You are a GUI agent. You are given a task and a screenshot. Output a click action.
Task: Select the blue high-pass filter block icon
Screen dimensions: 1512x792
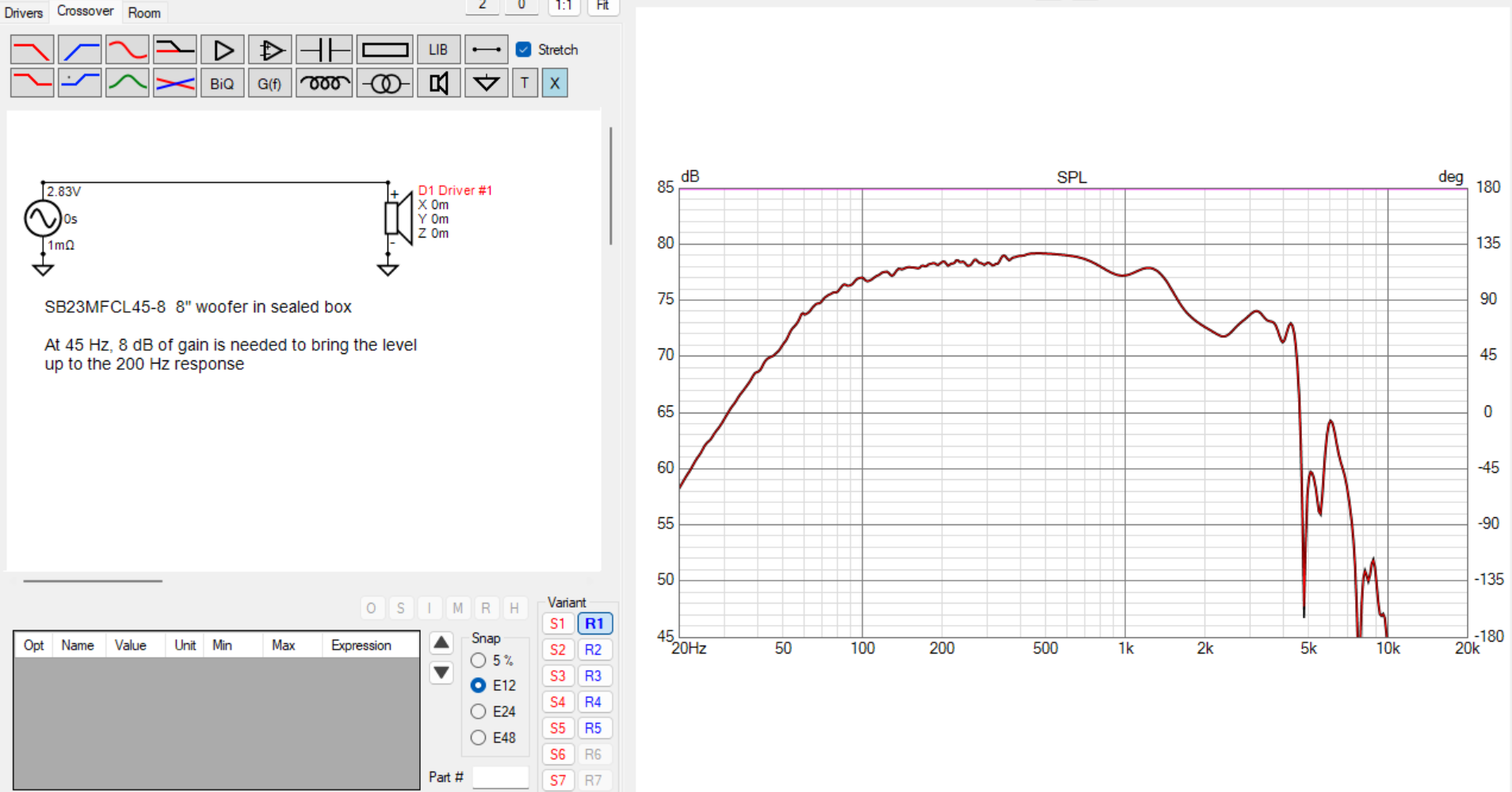[x=79, y=50]
